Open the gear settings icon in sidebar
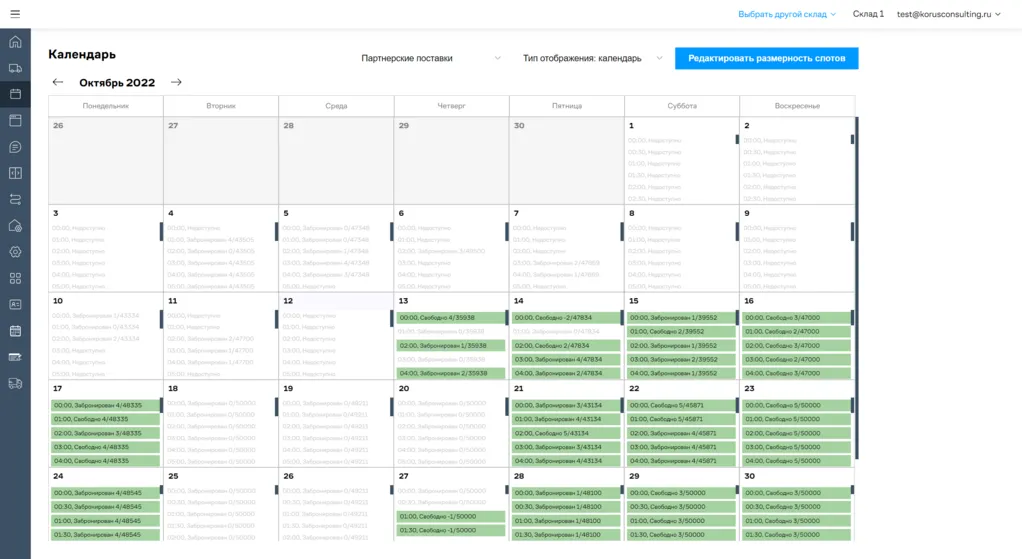Screen dimensions: 1022x559 click(15, 252)
